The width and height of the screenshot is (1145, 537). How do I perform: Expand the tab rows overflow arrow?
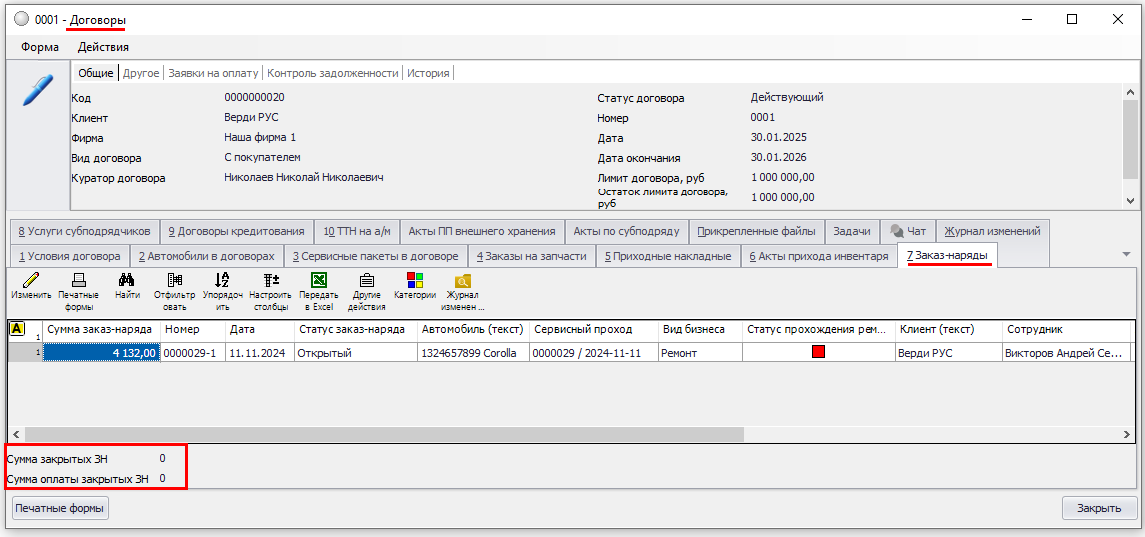(x=1127, y=255)
